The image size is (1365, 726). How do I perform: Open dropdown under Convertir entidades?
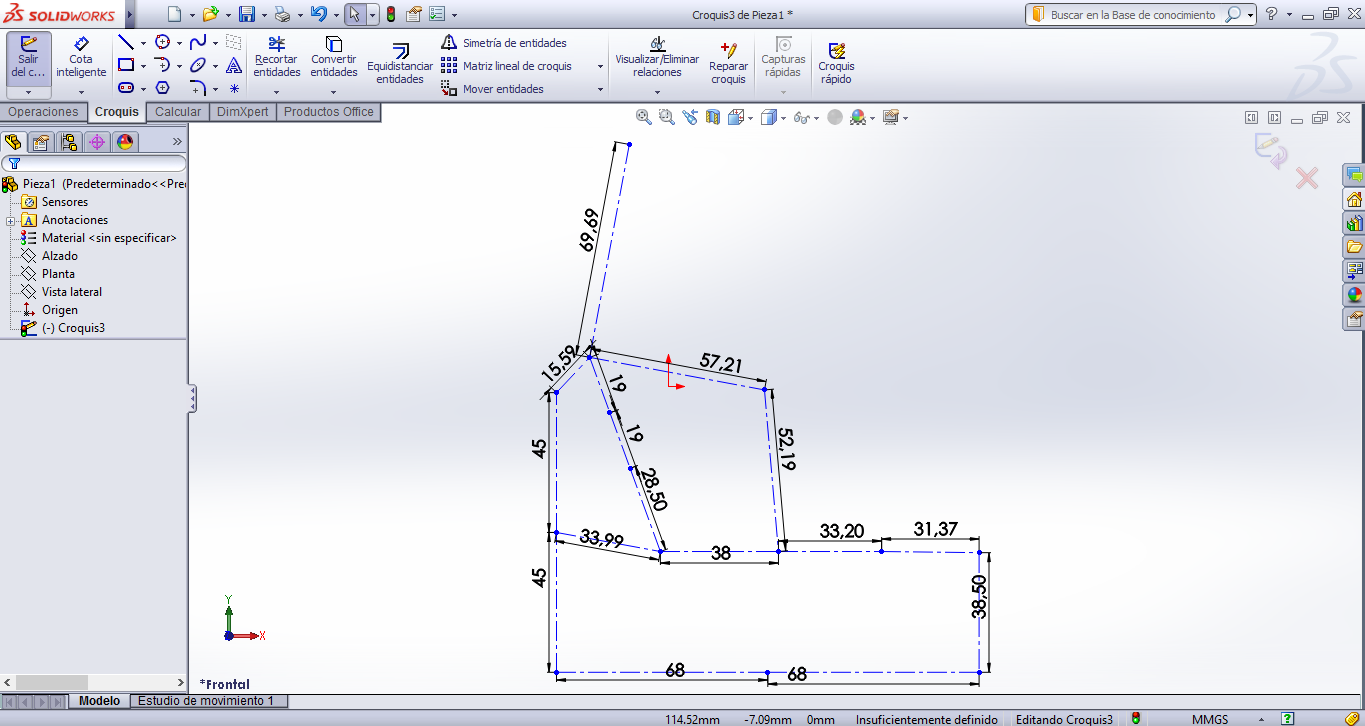pos(334,91)
